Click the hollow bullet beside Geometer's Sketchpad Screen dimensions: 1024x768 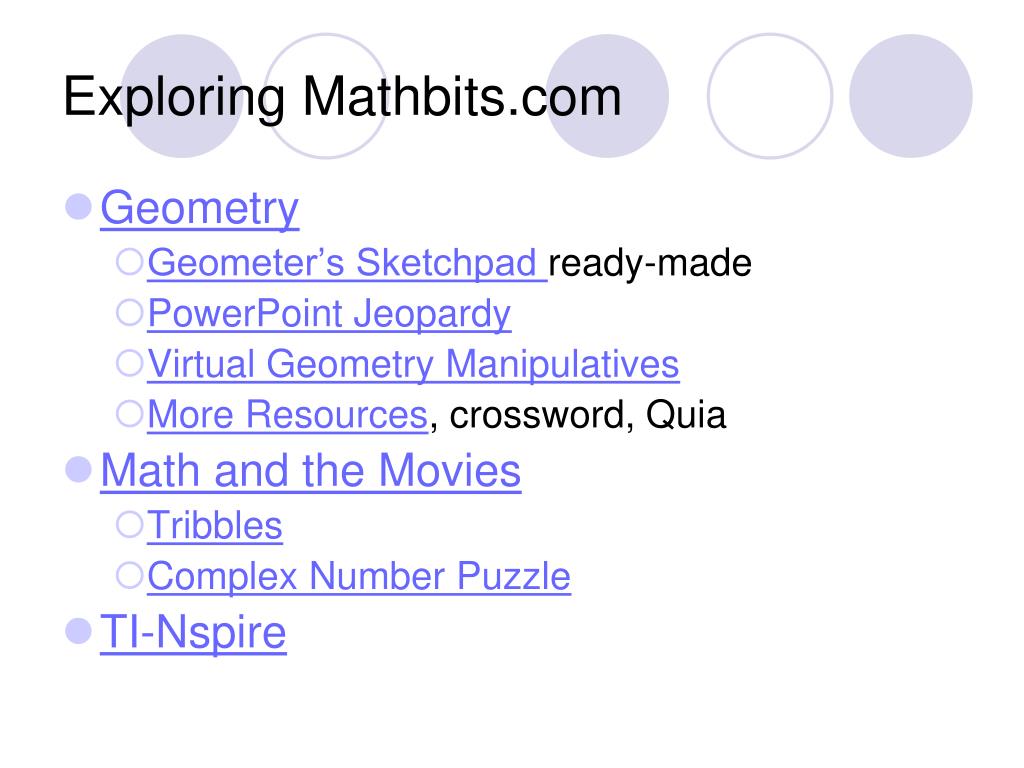tap(129, 262)
